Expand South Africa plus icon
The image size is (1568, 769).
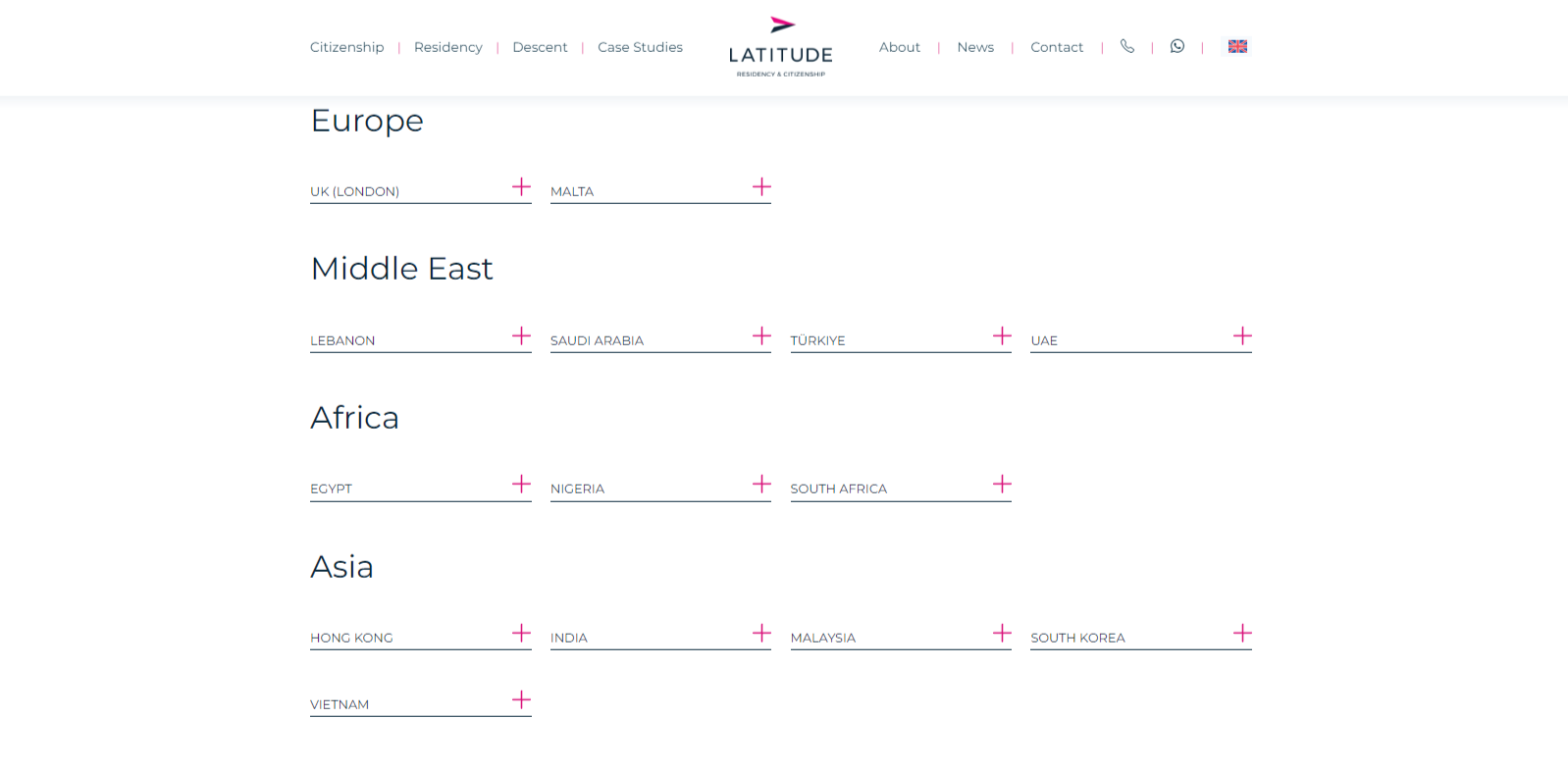click(1002, 485)
